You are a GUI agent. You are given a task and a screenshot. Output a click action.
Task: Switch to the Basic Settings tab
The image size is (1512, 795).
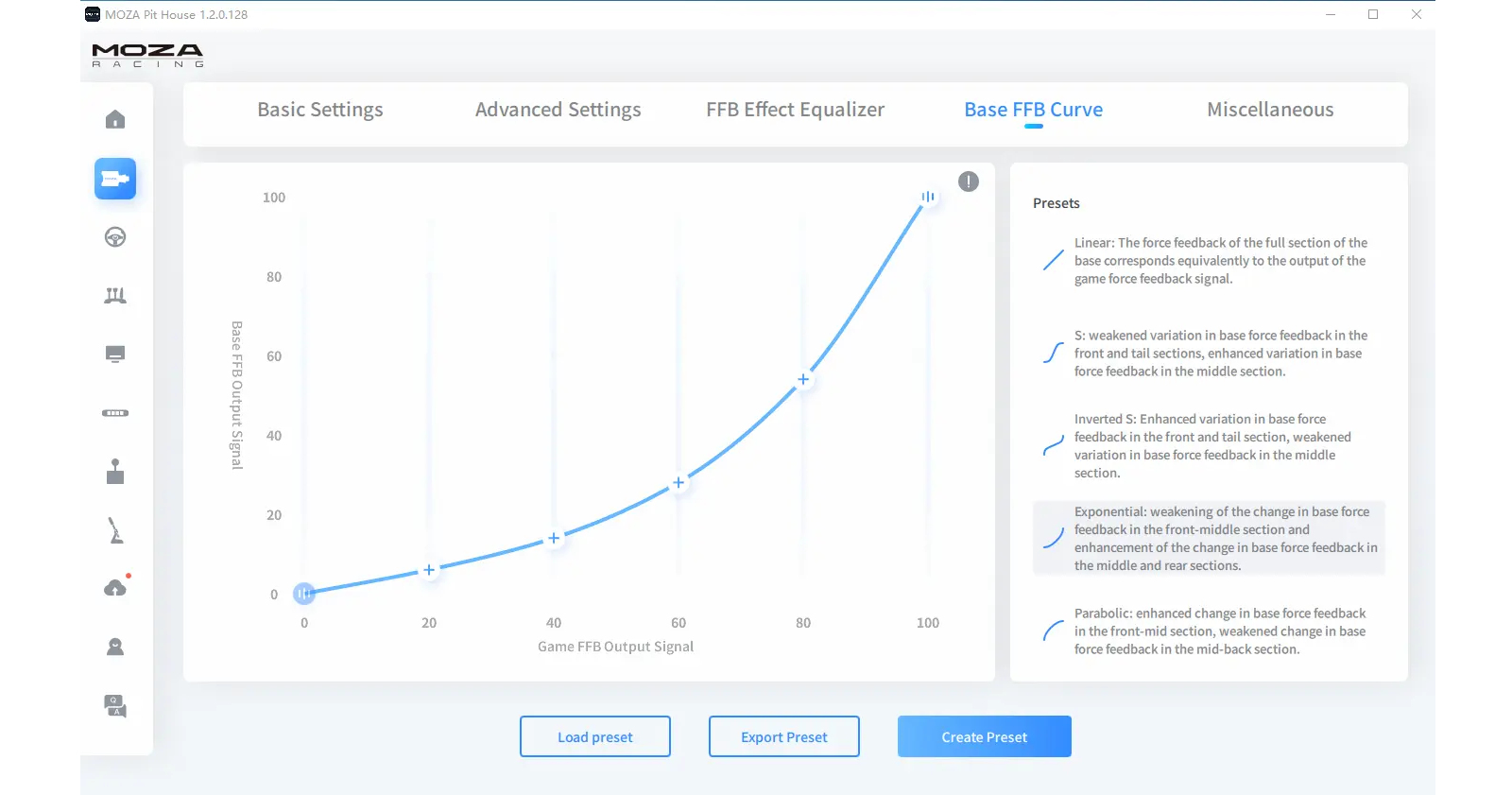320,110
